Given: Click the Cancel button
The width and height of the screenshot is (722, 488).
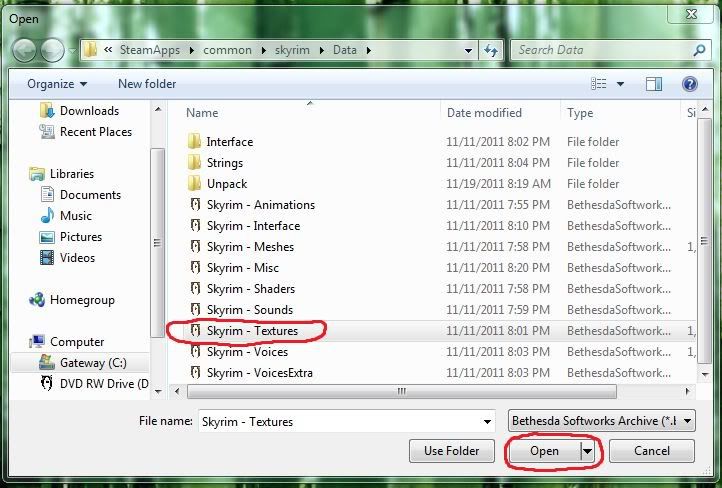Looking at the screenshot, I should [x=652, y=451].
